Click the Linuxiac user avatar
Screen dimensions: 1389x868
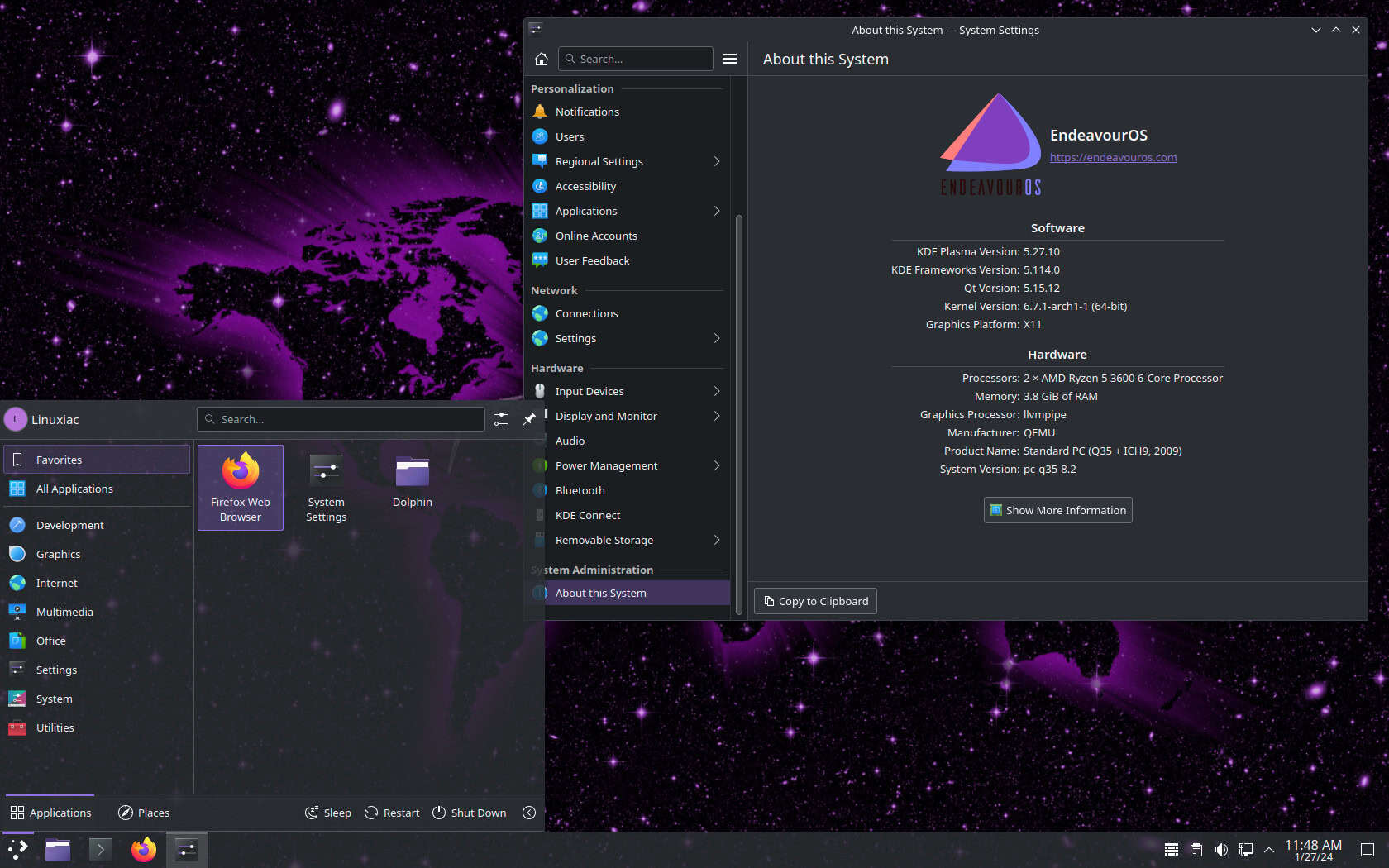click(x=15, y=419)
